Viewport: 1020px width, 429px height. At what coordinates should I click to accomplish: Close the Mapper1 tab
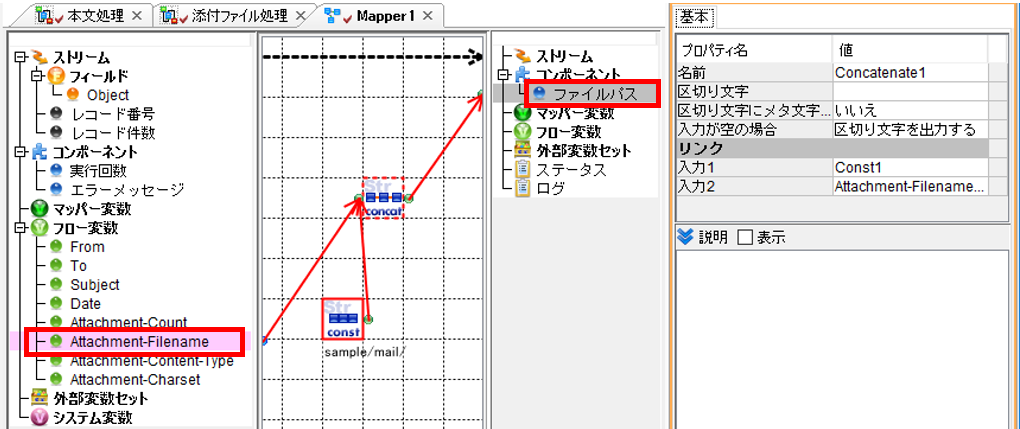(427, 16)
